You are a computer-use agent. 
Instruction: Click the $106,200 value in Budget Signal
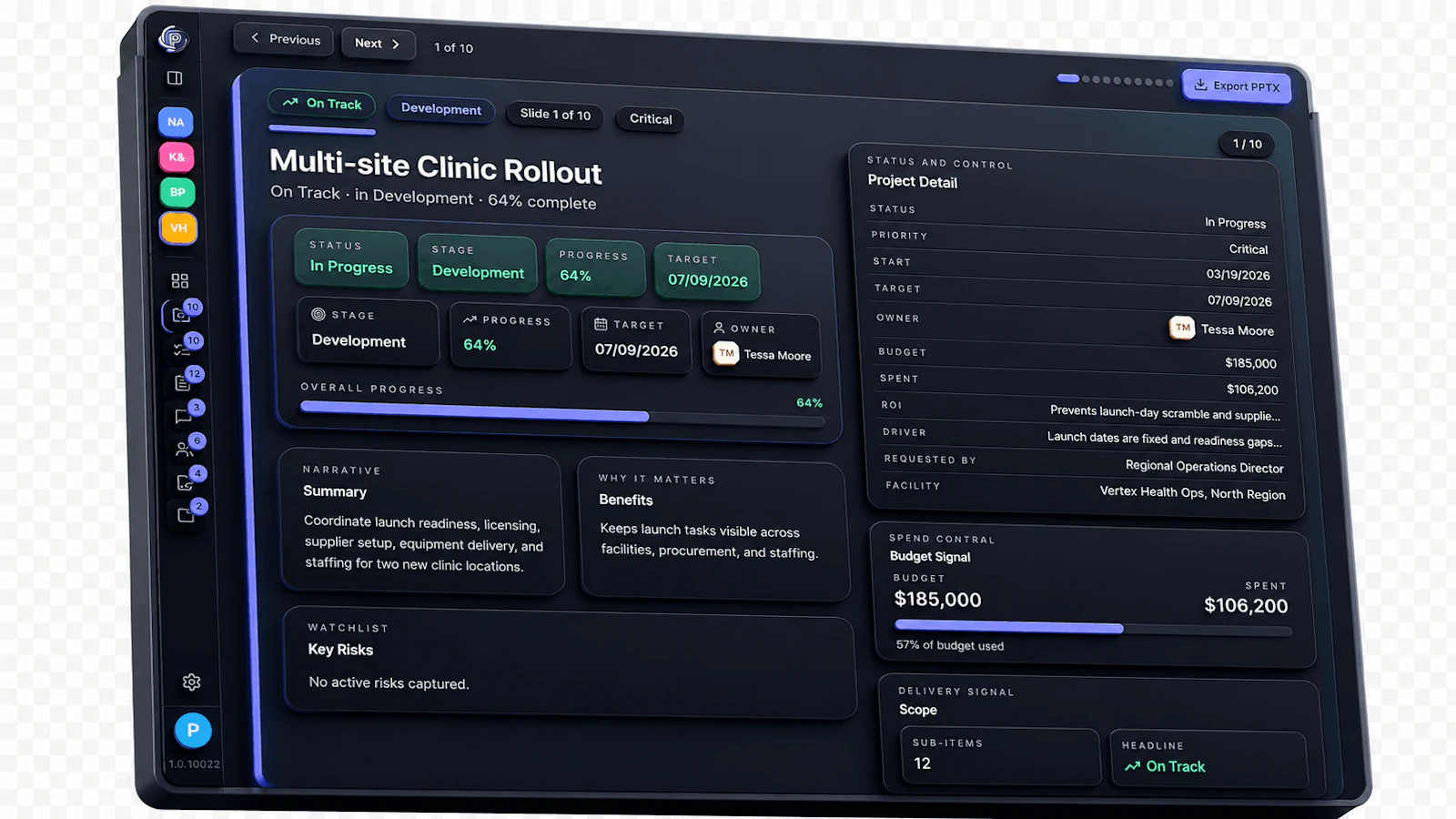coord(1246,606)
